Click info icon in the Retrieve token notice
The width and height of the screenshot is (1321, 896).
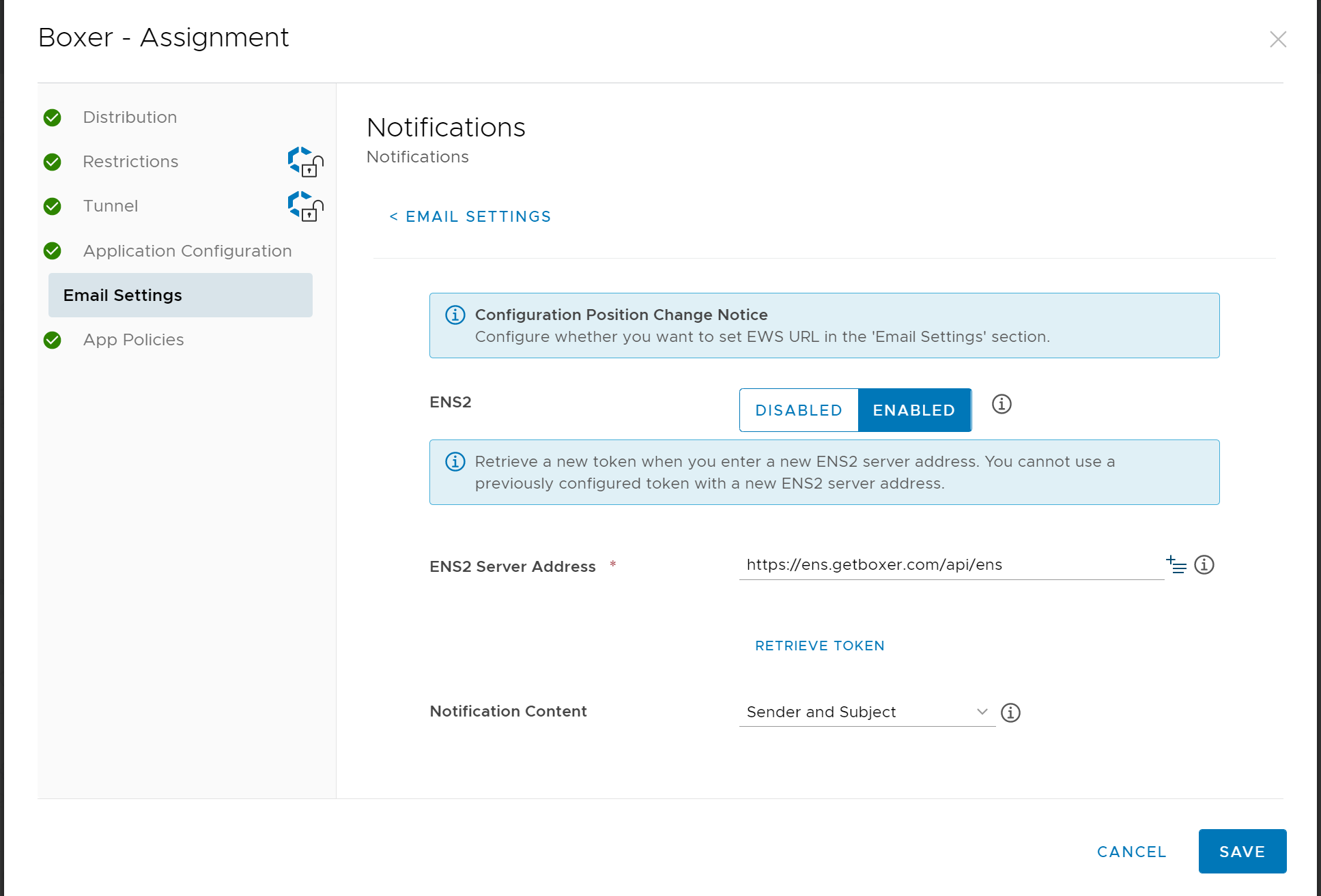455,461
